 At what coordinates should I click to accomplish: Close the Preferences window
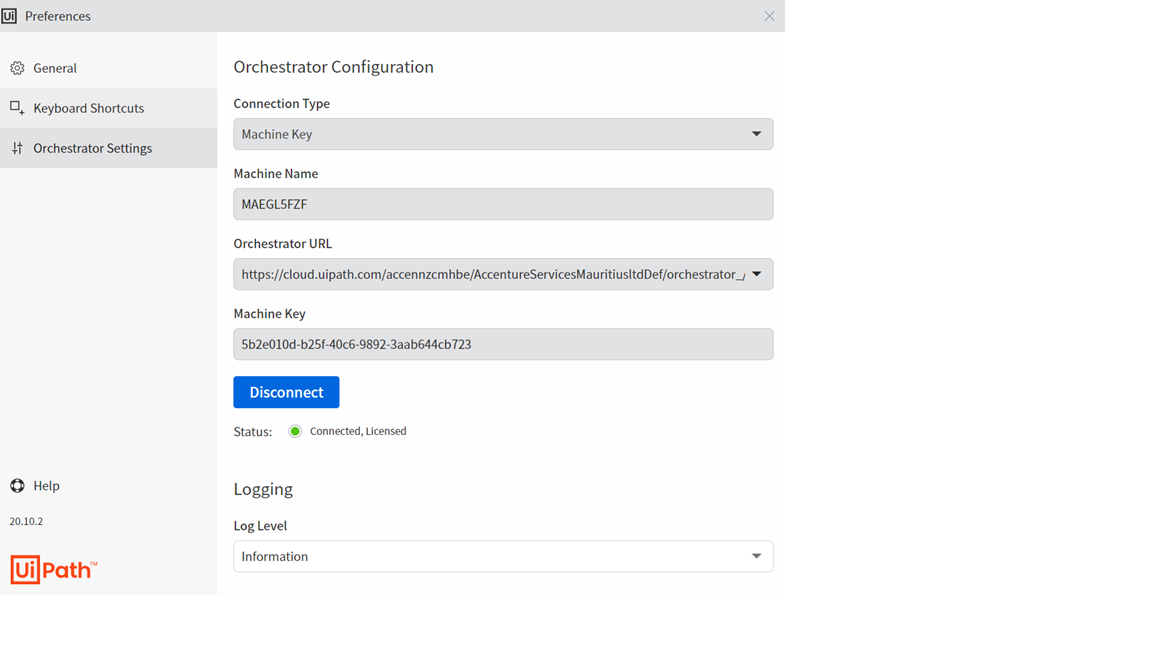click(769, 16)
